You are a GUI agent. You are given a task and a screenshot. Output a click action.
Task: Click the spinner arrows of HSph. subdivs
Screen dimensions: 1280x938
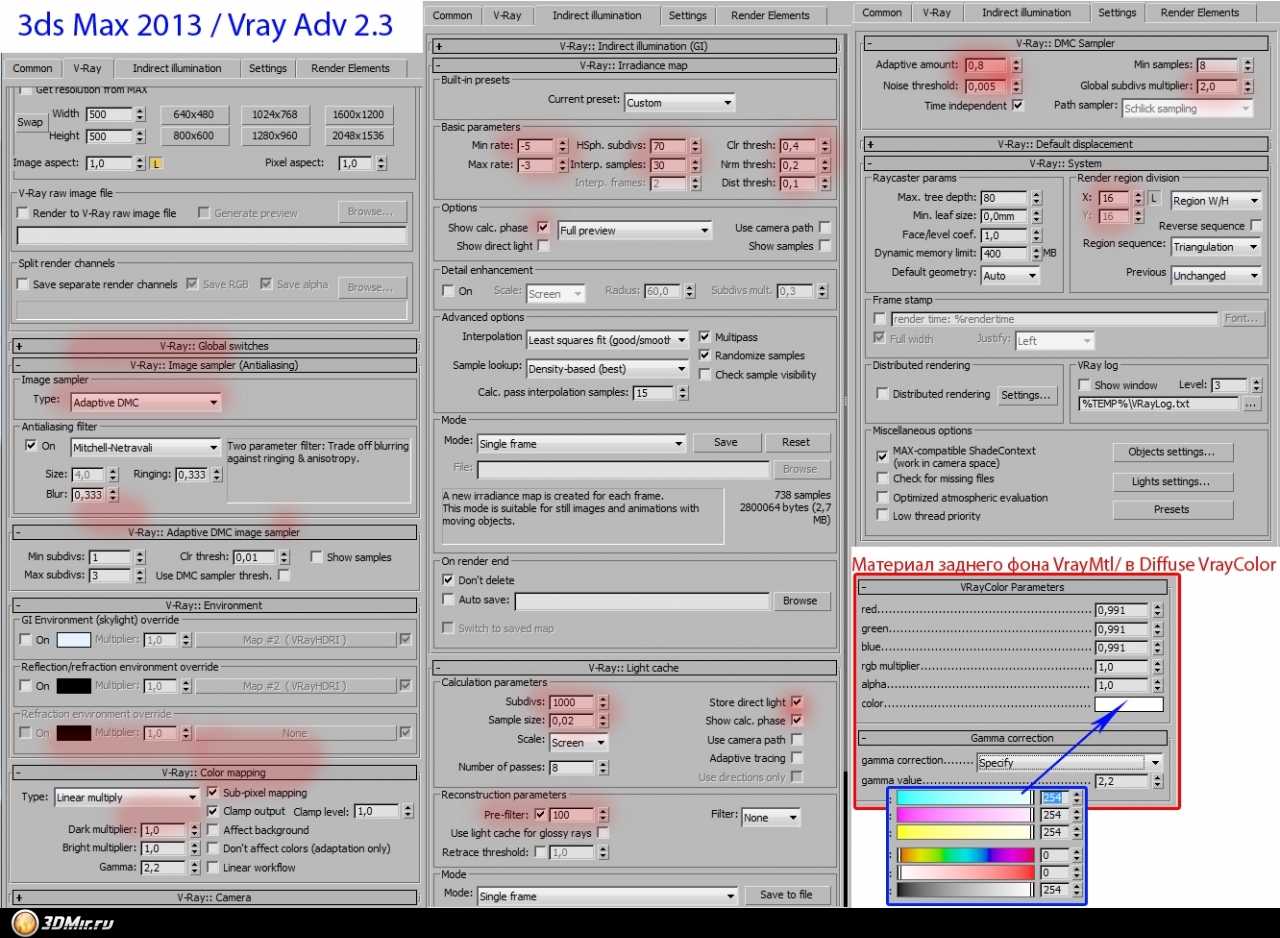pyautogui.click(x=696, y=146)
